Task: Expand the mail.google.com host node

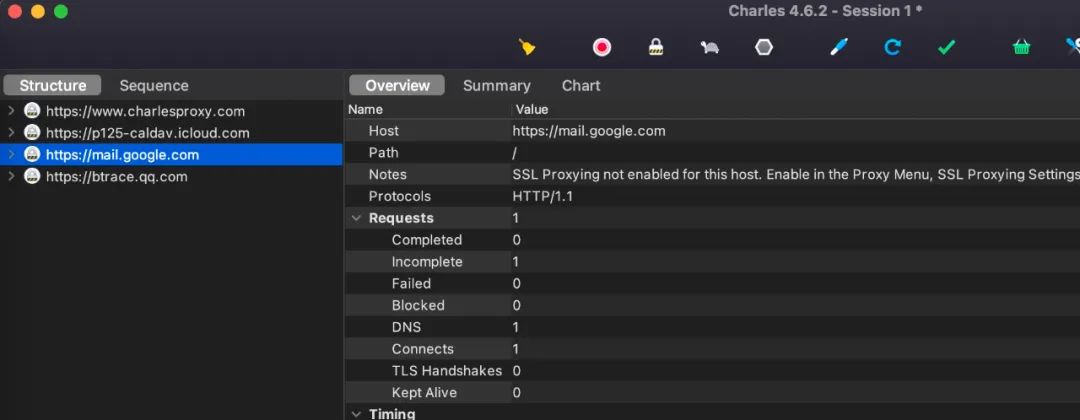Action: (11, 154)
